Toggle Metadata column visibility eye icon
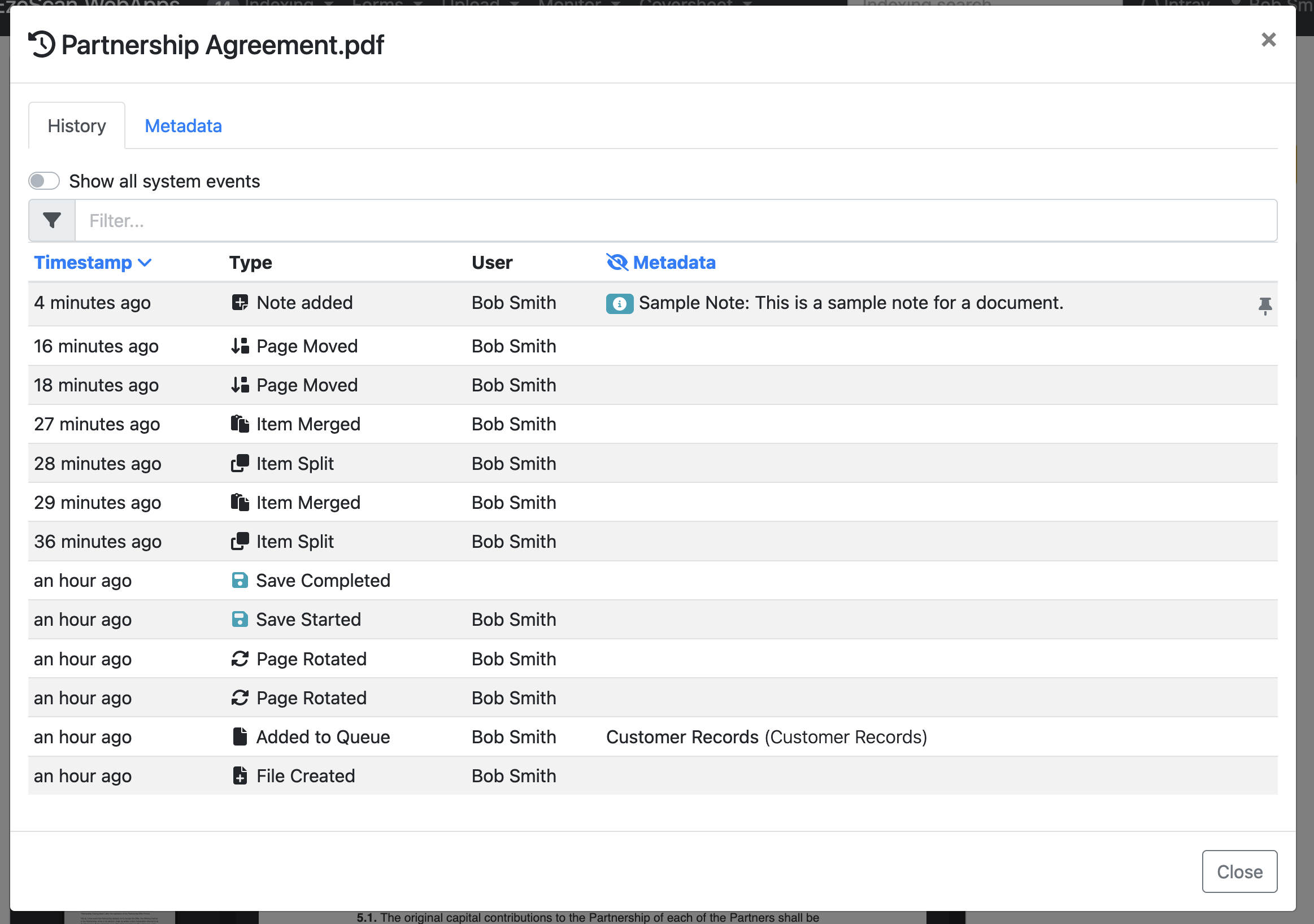The height and width of the screenshot is (924, 1314). (617, 262)
